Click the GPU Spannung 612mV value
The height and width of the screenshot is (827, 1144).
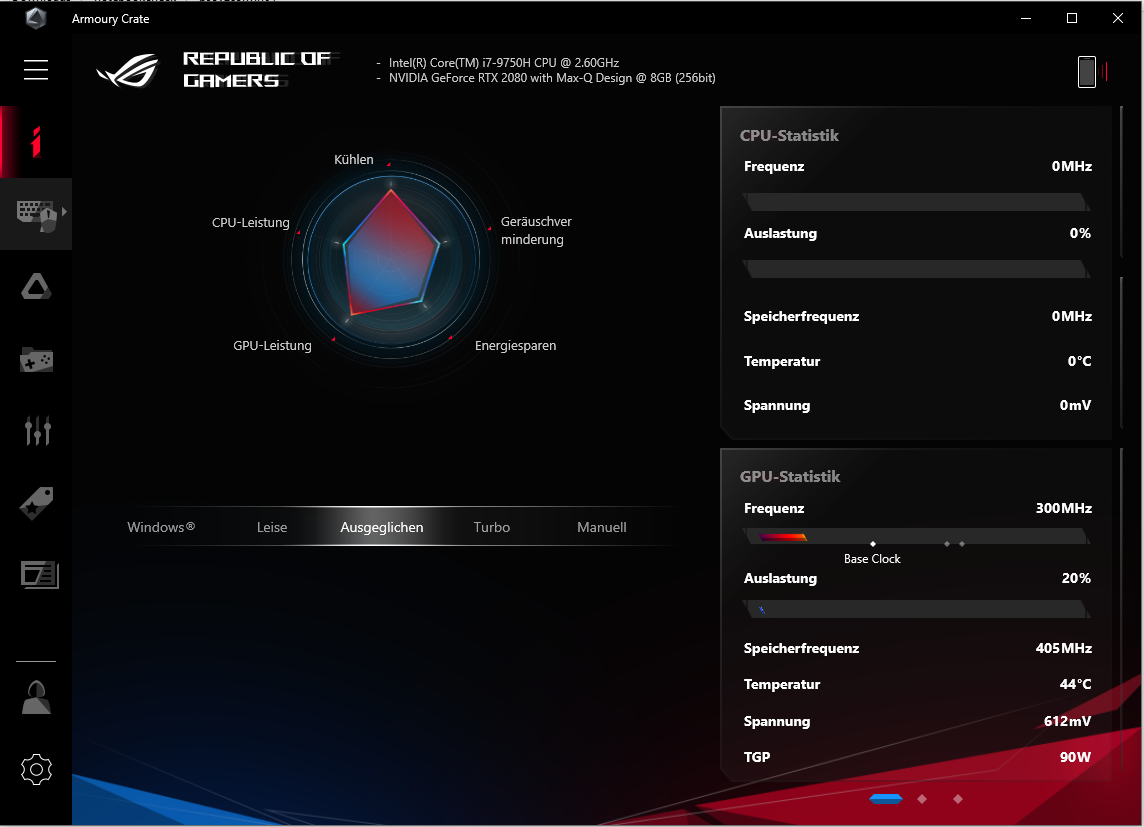tap(1067, 721)
